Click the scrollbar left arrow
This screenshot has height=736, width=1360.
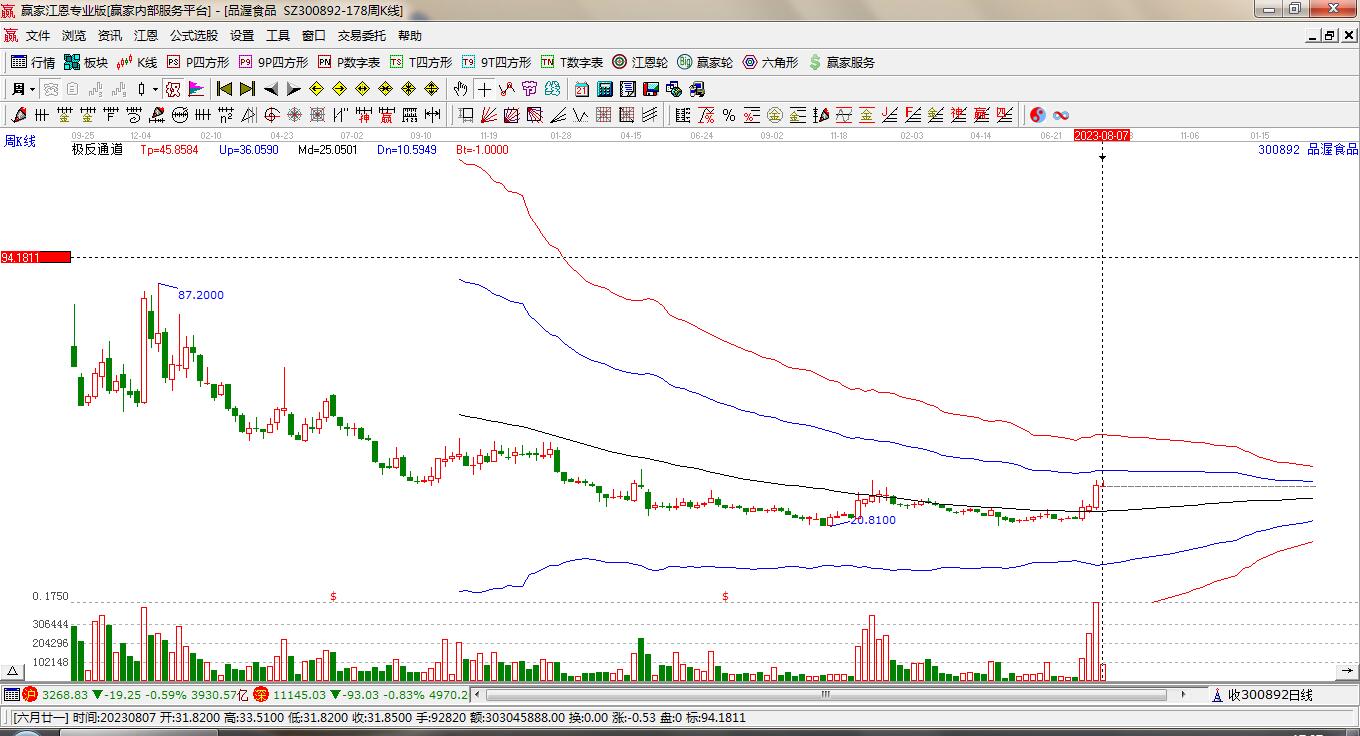[x=477, y=694]
